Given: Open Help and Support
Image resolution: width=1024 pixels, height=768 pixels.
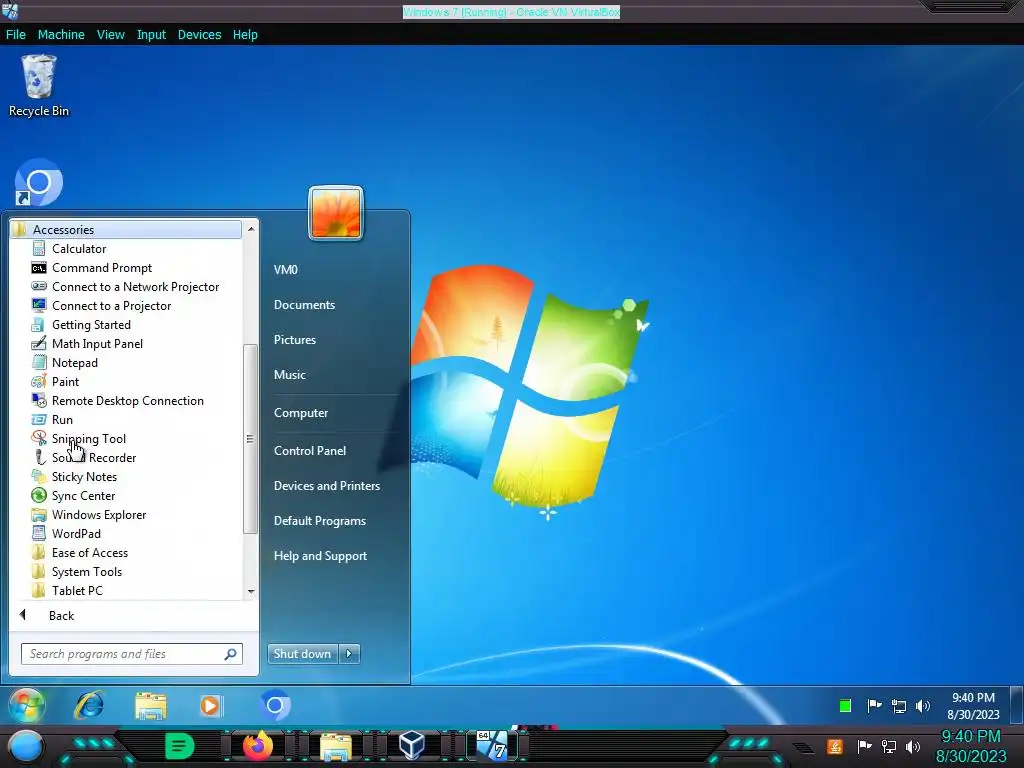Looking at the screenshot, I should (320, 556).
